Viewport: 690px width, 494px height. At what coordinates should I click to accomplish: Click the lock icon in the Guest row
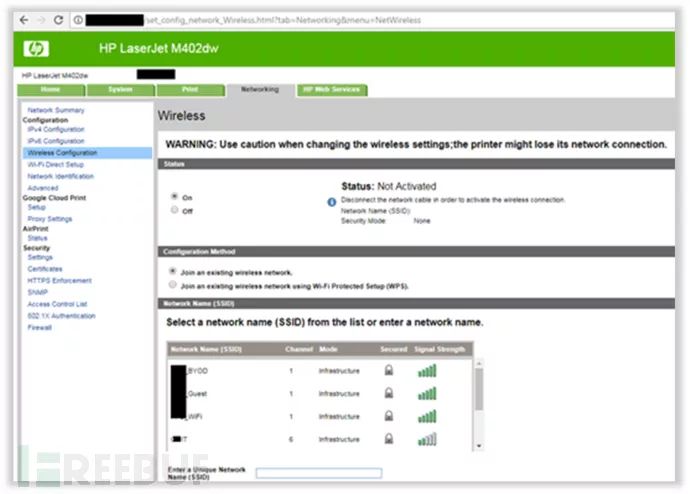[389, 392]
